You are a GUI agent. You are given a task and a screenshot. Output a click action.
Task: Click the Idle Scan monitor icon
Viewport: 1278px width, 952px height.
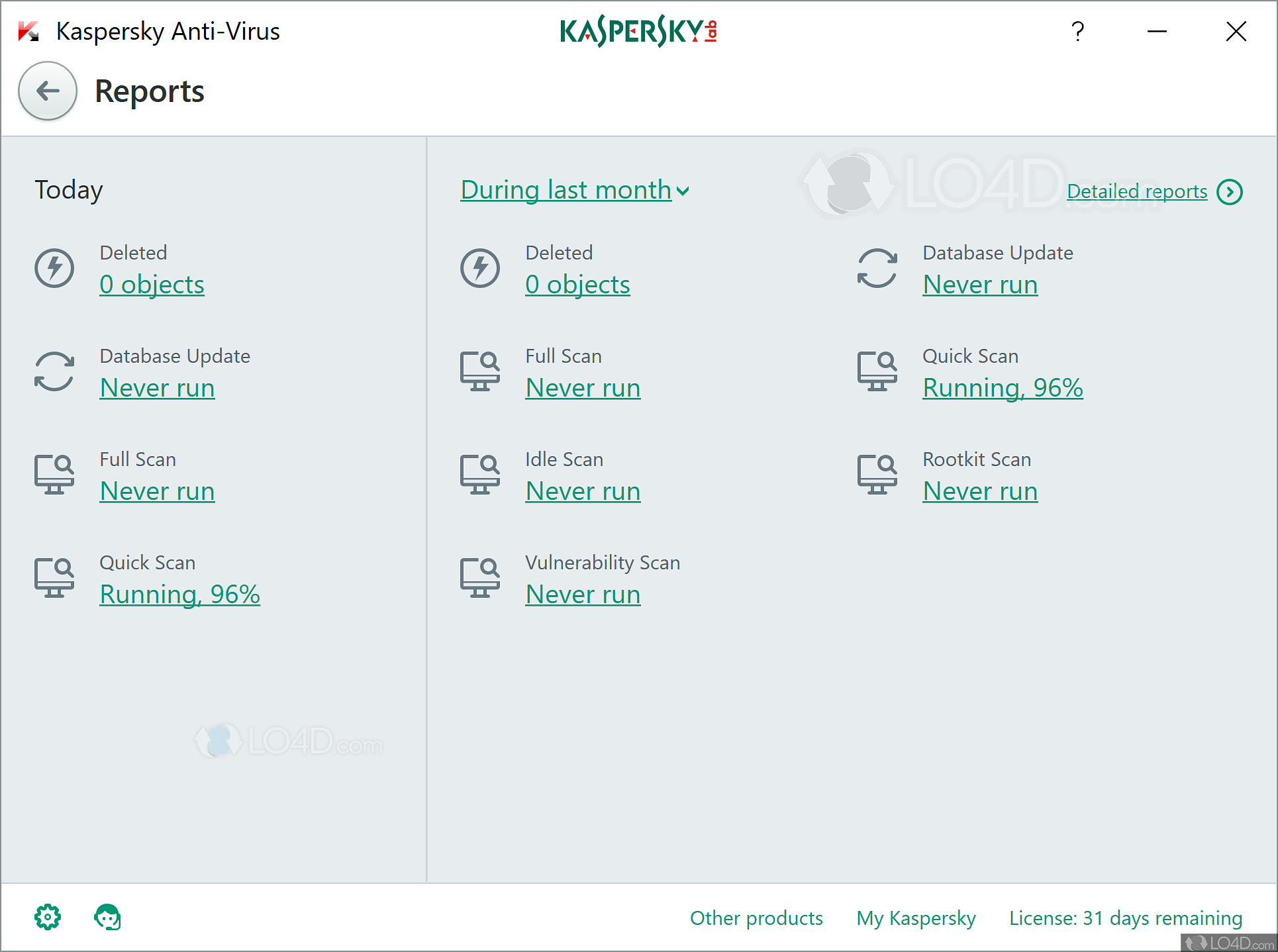481,474
